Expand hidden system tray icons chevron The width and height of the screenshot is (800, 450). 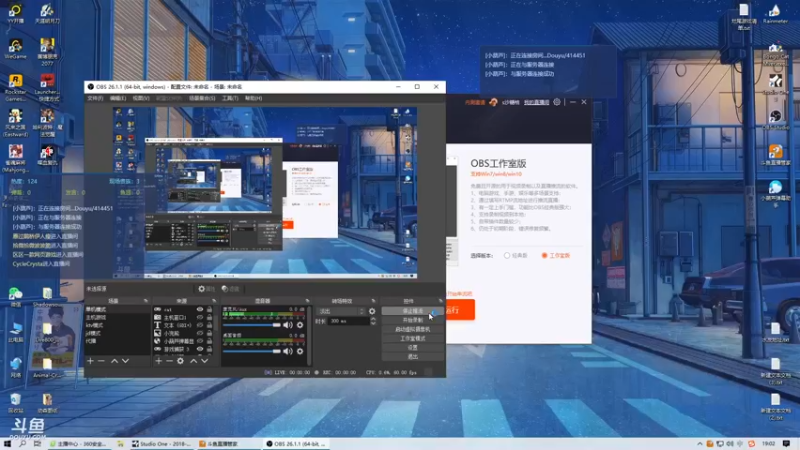click(699, 444)
